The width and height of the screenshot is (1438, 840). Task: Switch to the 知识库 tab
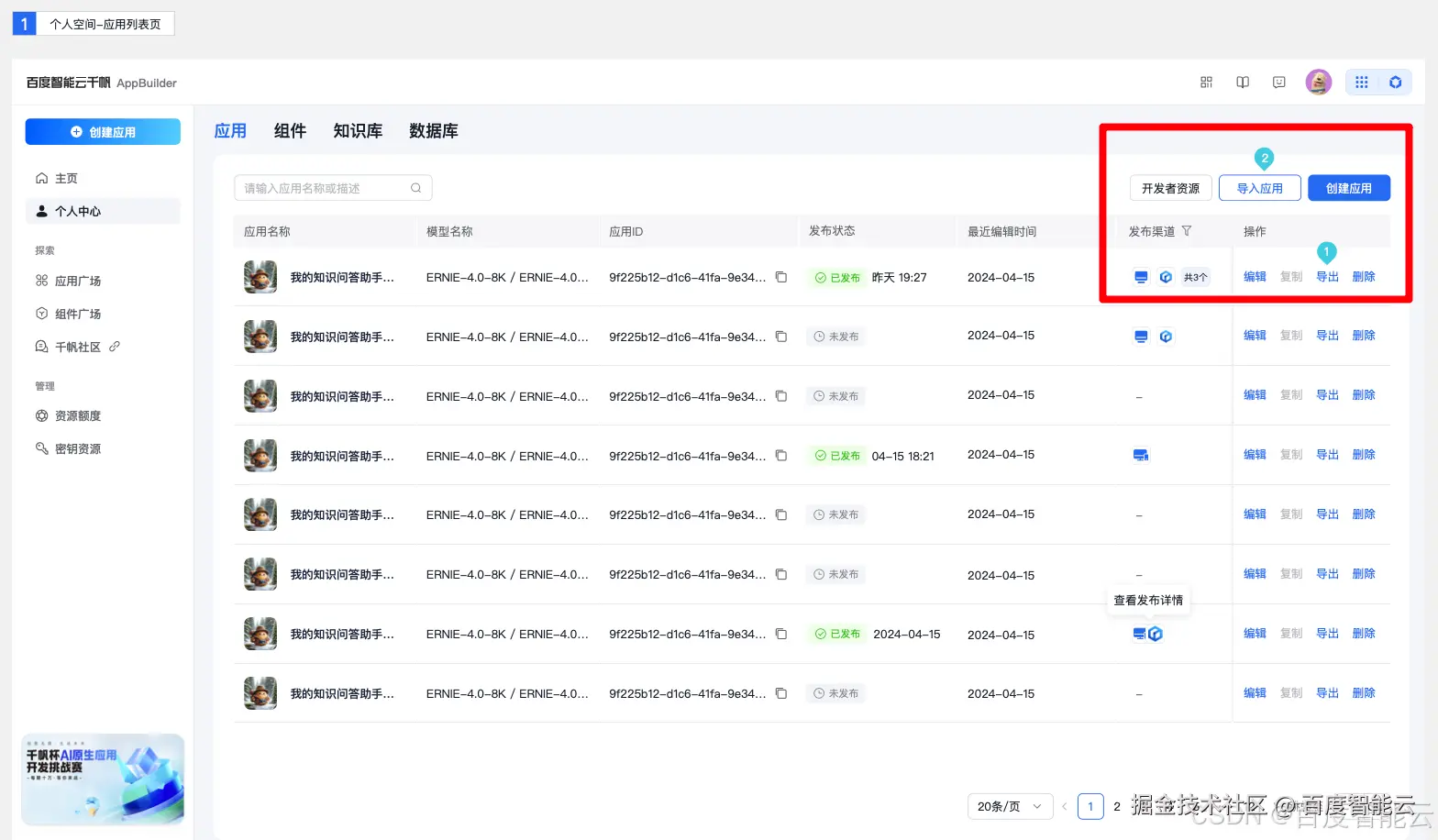point(358,131)
